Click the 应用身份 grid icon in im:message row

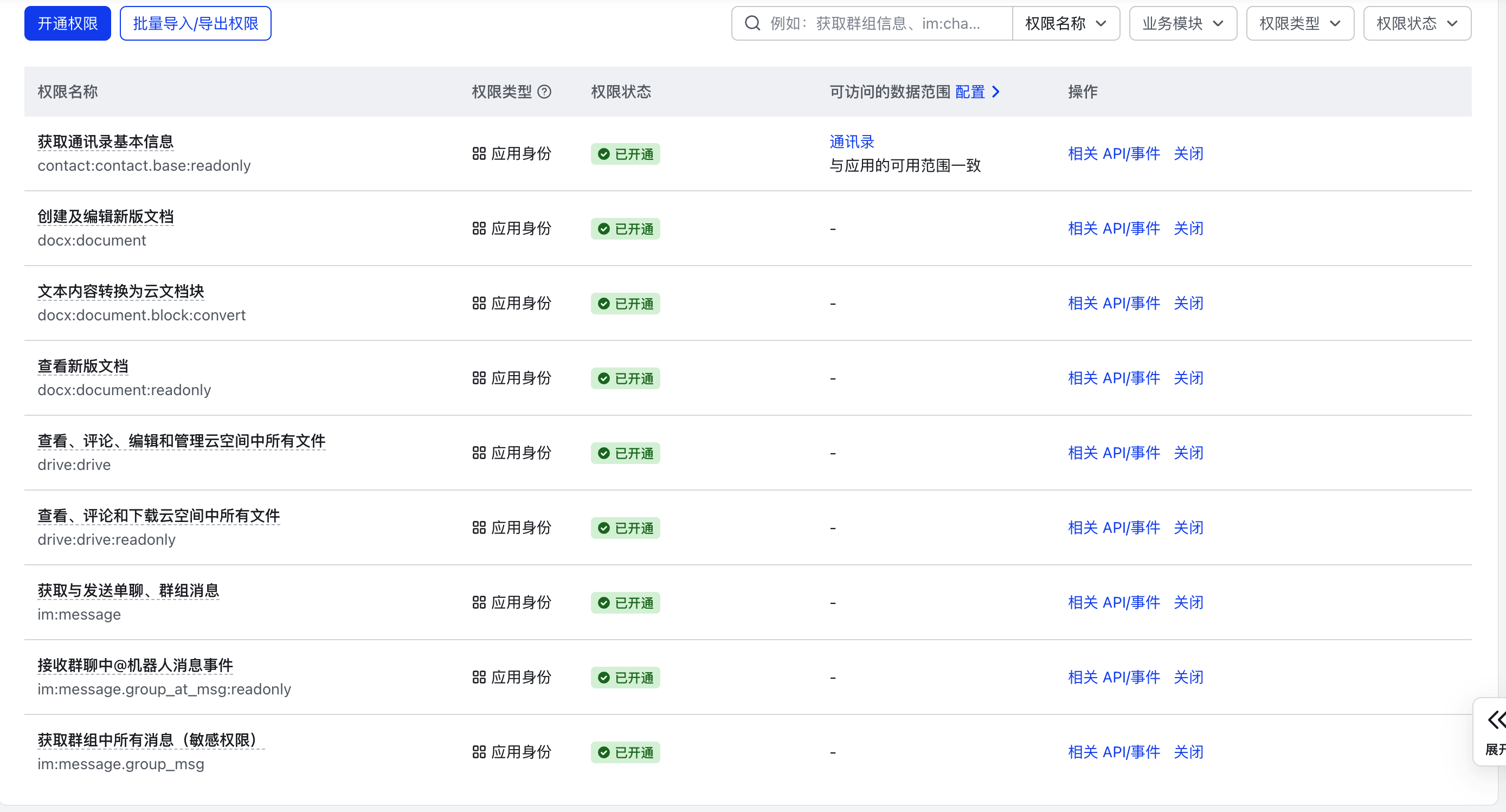[x=479, y=603]
